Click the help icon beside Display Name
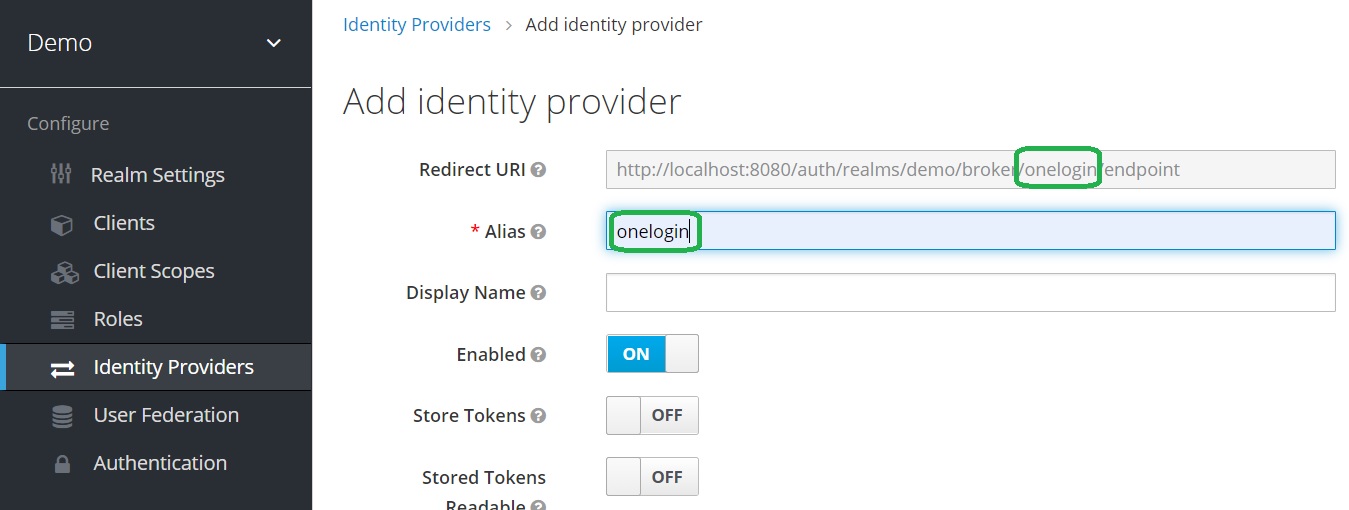This screenshot has width=1349, height=510. 538,293
